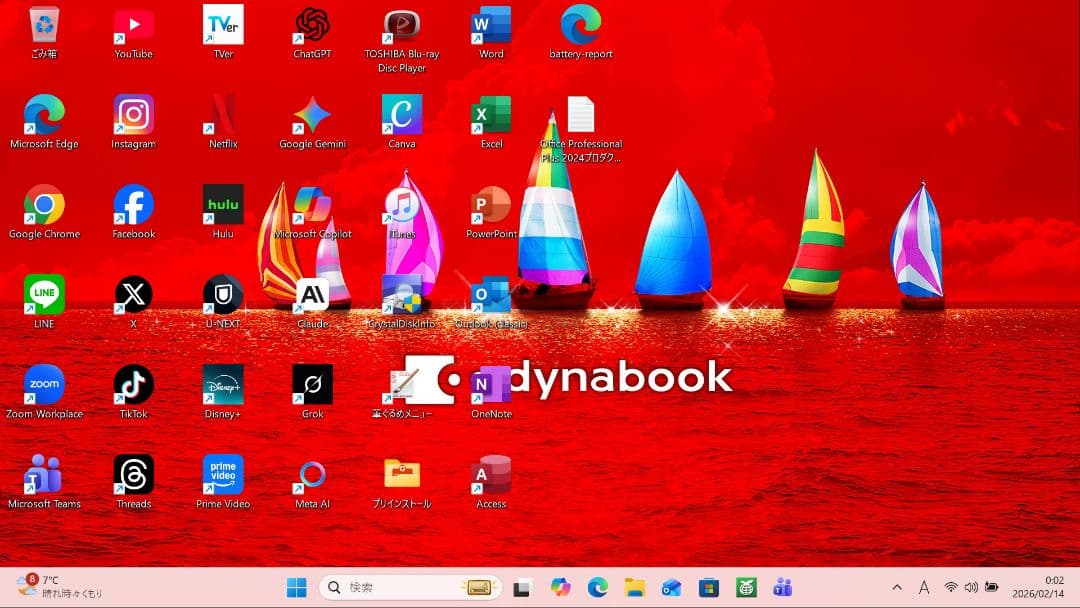Open the Start menu
1080x608 pixels.
pos(296,588)
